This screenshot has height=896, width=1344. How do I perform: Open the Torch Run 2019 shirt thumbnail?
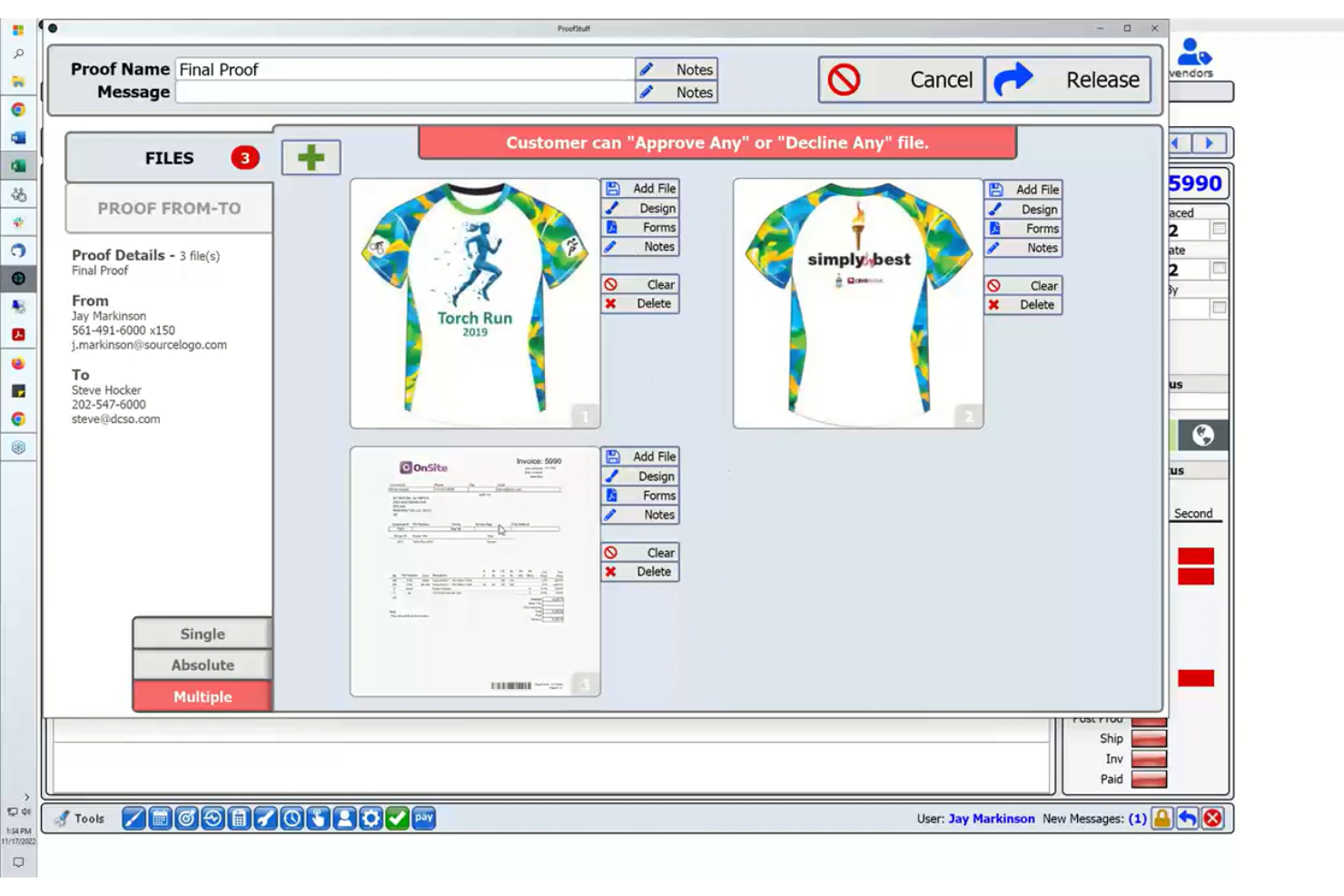pos(472,304)
